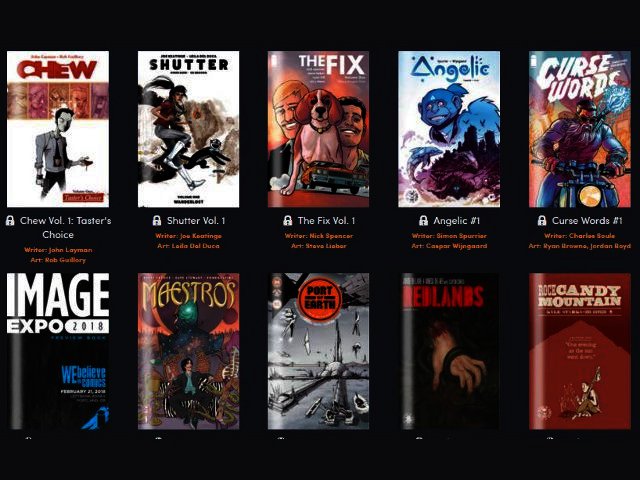Click the Angelic #1 title text

tap(456, 221)
